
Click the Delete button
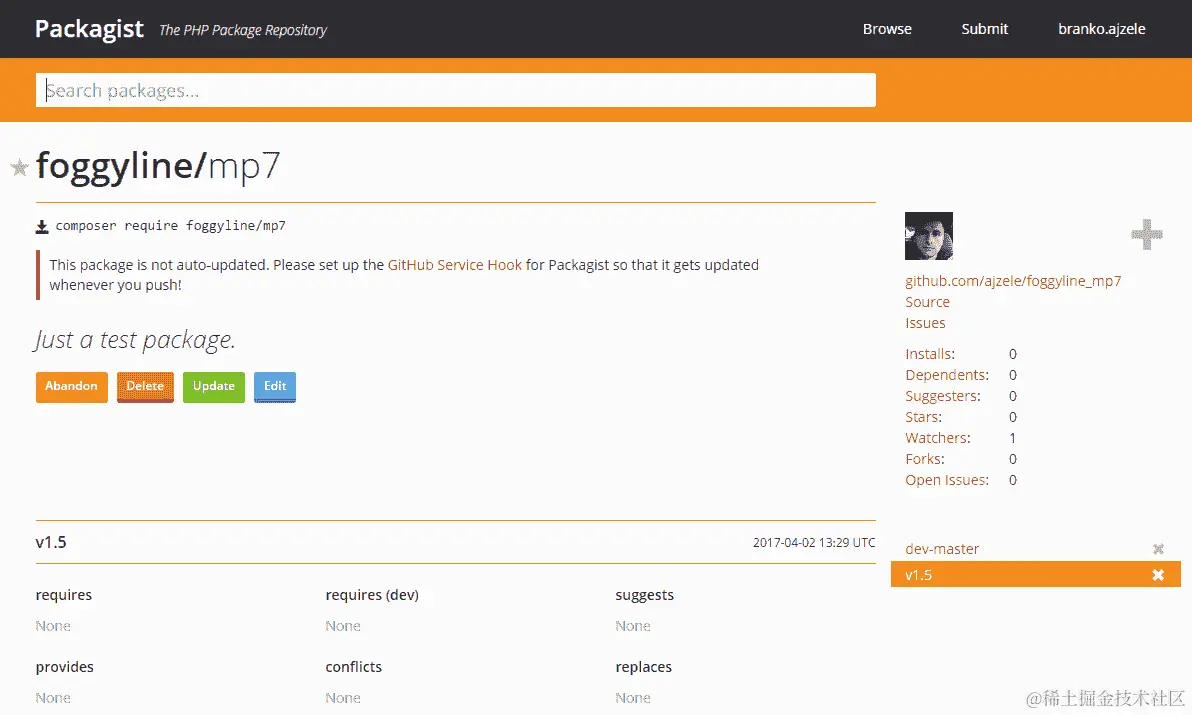(145, 387)
